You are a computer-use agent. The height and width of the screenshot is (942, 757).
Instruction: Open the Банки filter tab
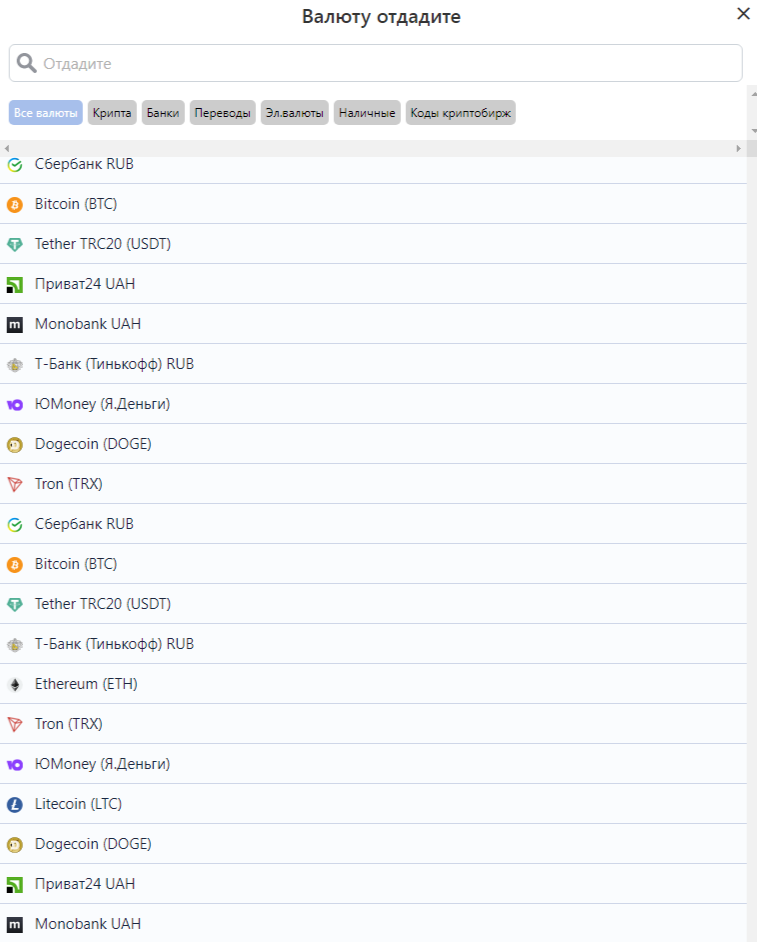pos(163,113)
